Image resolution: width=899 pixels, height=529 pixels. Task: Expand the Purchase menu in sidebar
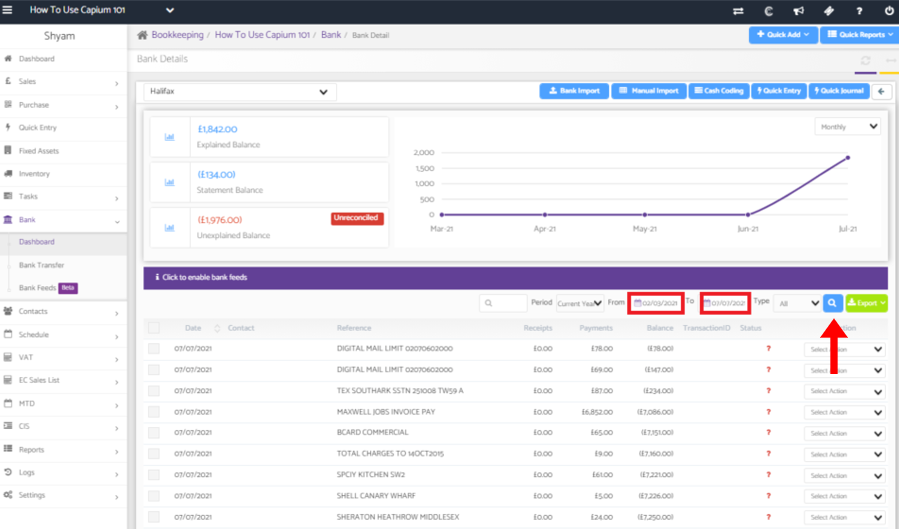pyautogui.click(x=63, y=105)
